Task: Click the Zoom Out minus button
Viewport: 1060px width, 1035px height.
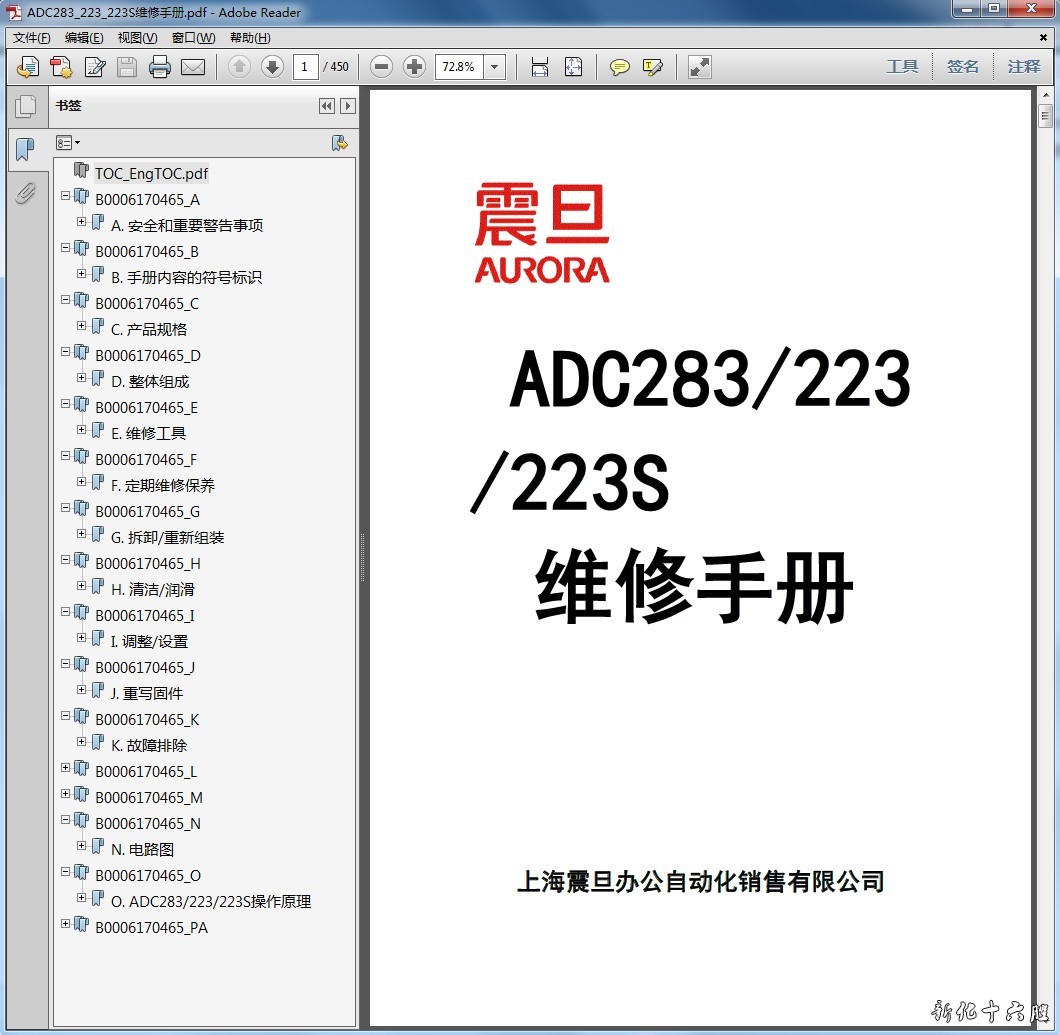Action: click(381, 67)
